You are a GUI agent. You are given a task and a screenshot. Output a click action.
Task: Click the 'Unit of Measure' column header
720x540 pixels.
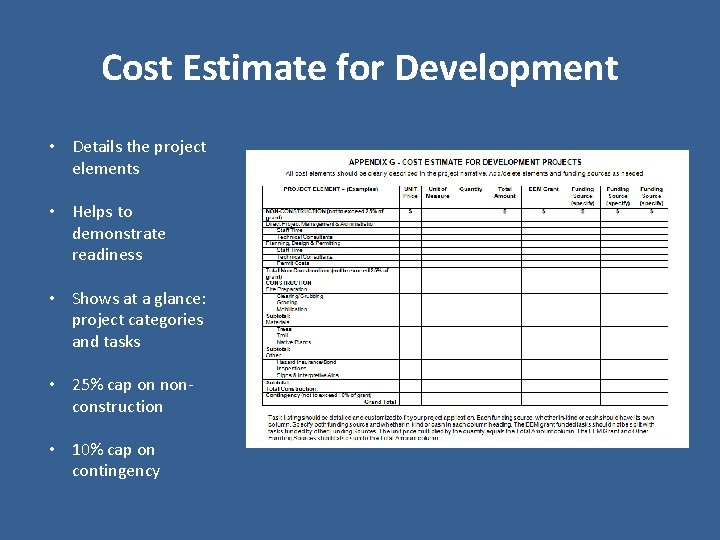pyautogui.click(x=437, y=192)
